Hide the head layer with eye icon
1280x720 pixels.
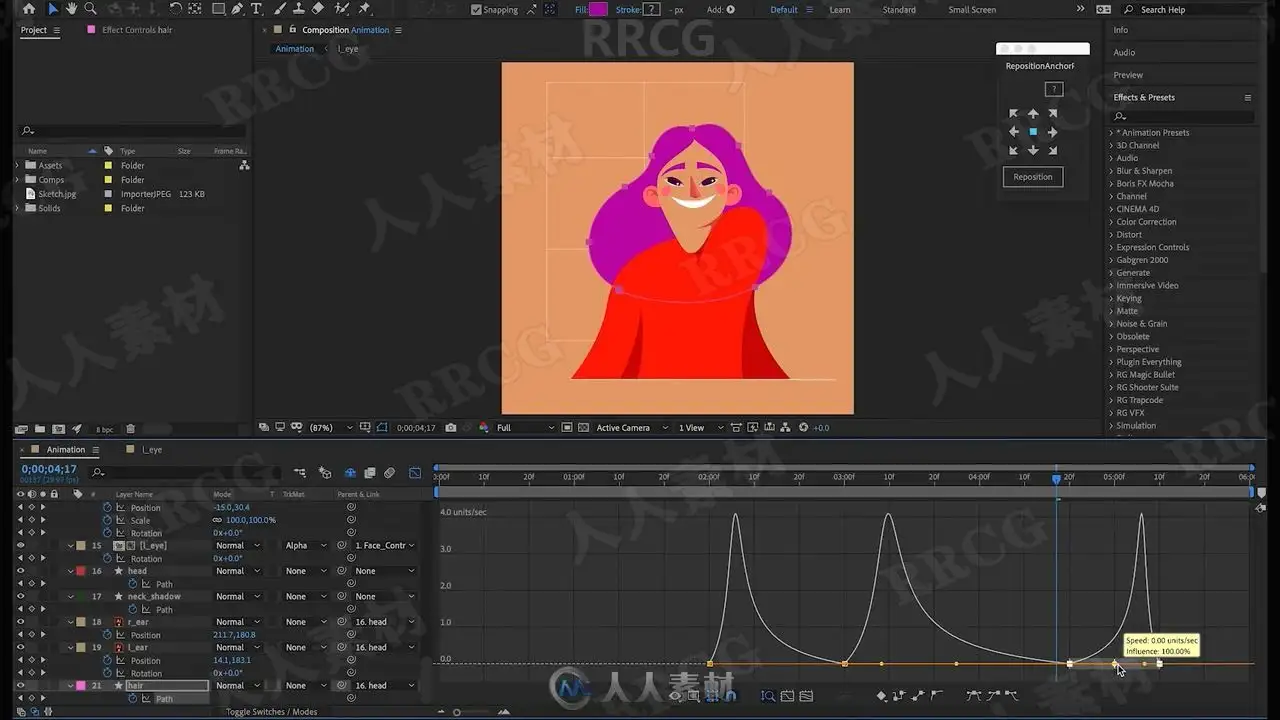point(20,571)
